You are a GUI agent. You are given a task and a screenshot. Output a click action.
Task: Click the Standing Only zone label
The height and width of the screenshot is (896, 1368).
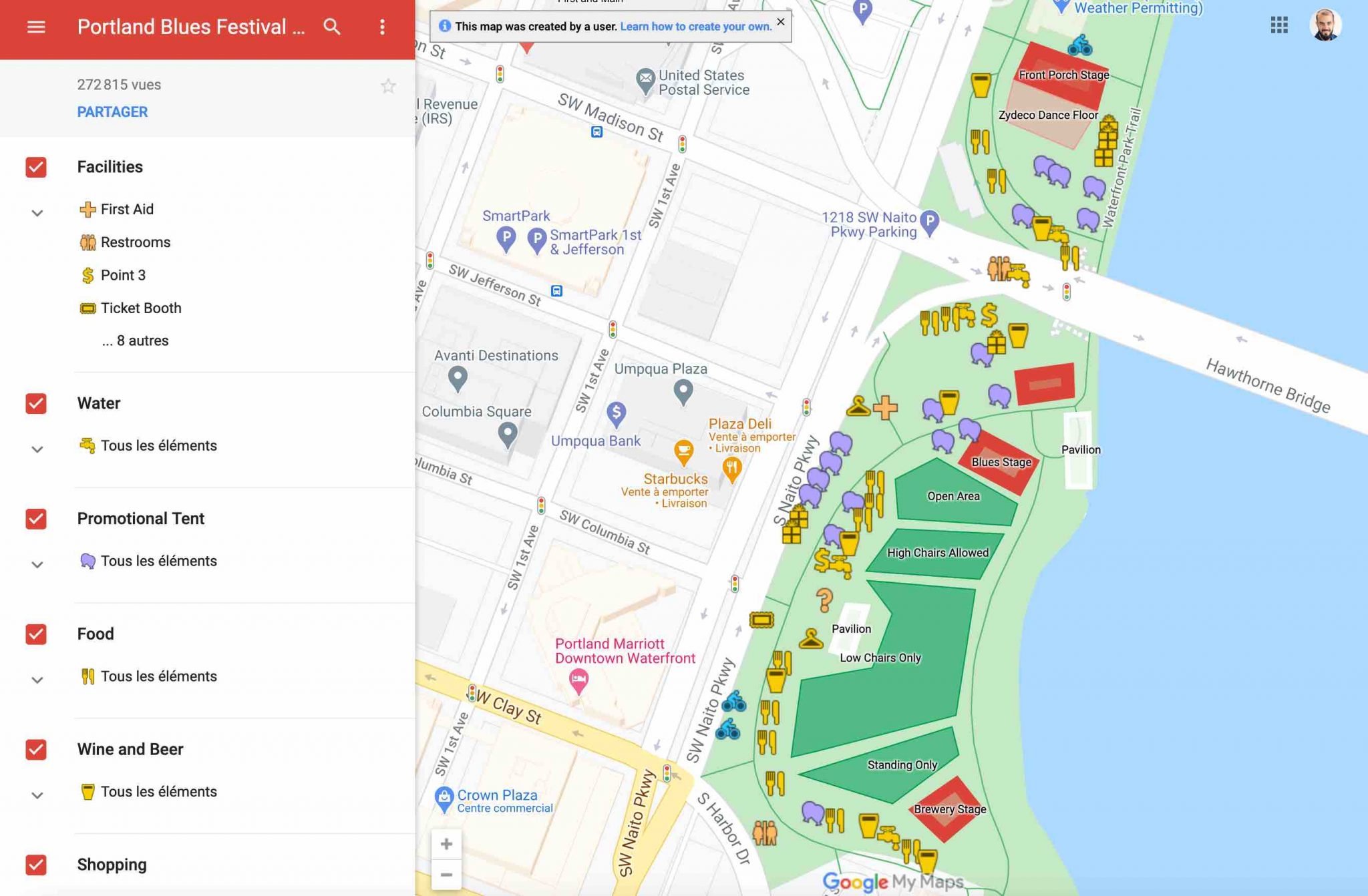point(902,765)
